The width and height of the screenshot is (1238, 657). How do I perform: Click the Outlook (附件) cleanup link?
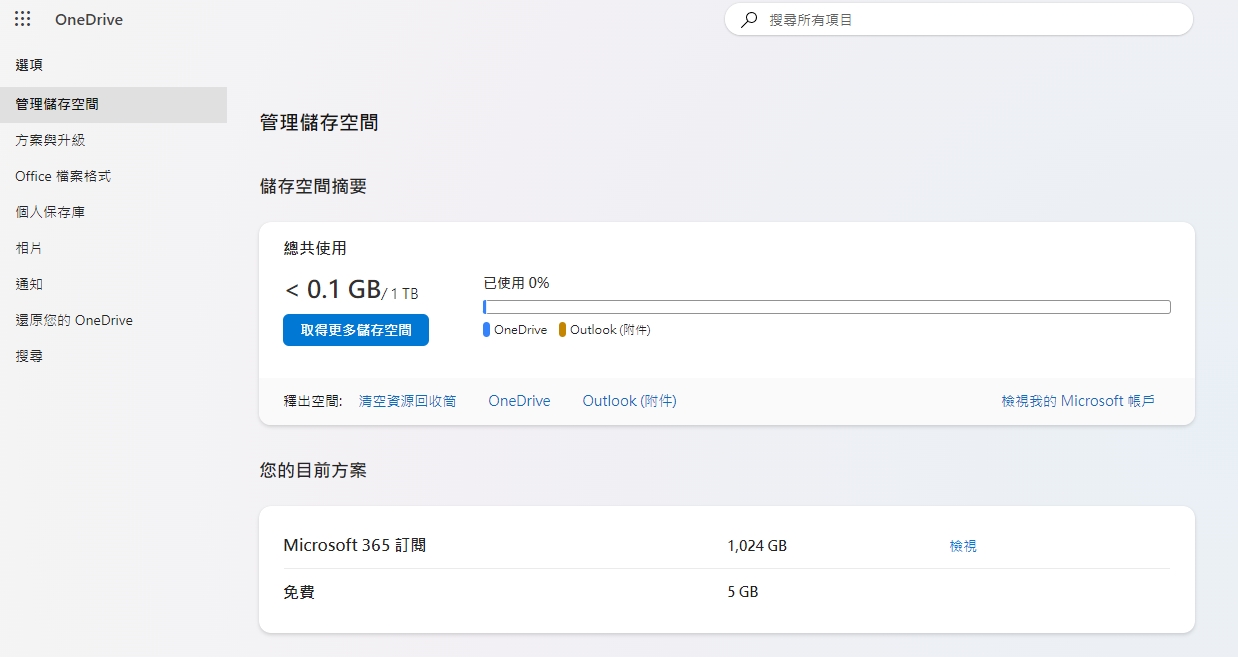(628, 400)
